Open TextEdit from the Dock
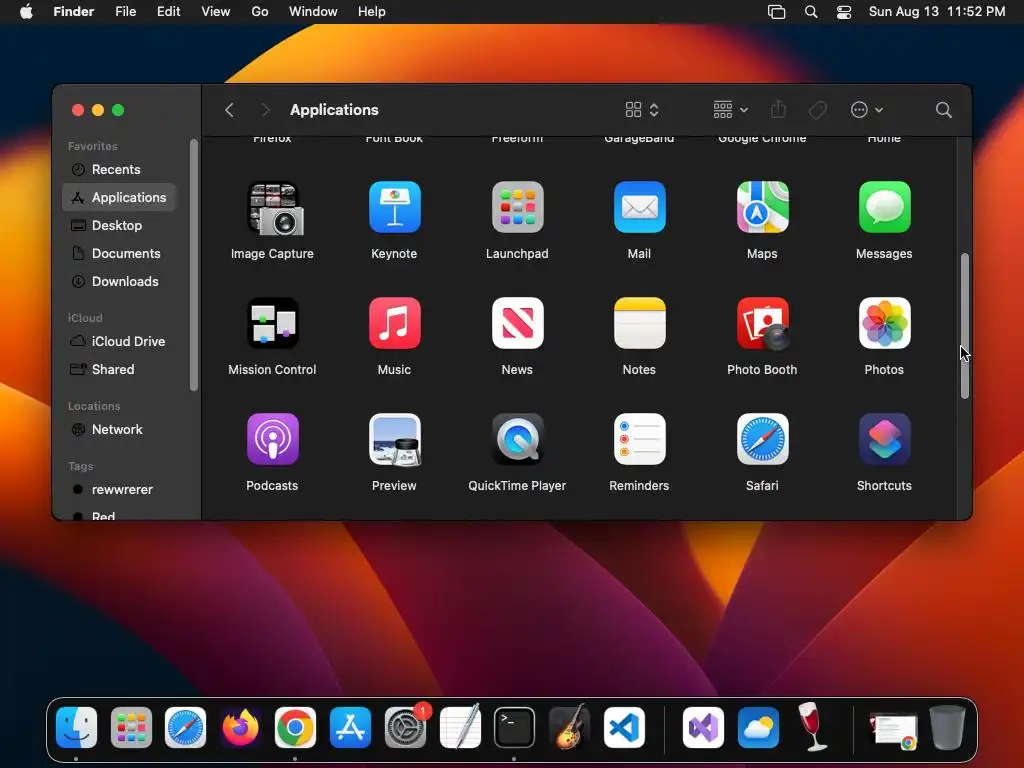Viewport: 1024px width, 768px height. 460,727
